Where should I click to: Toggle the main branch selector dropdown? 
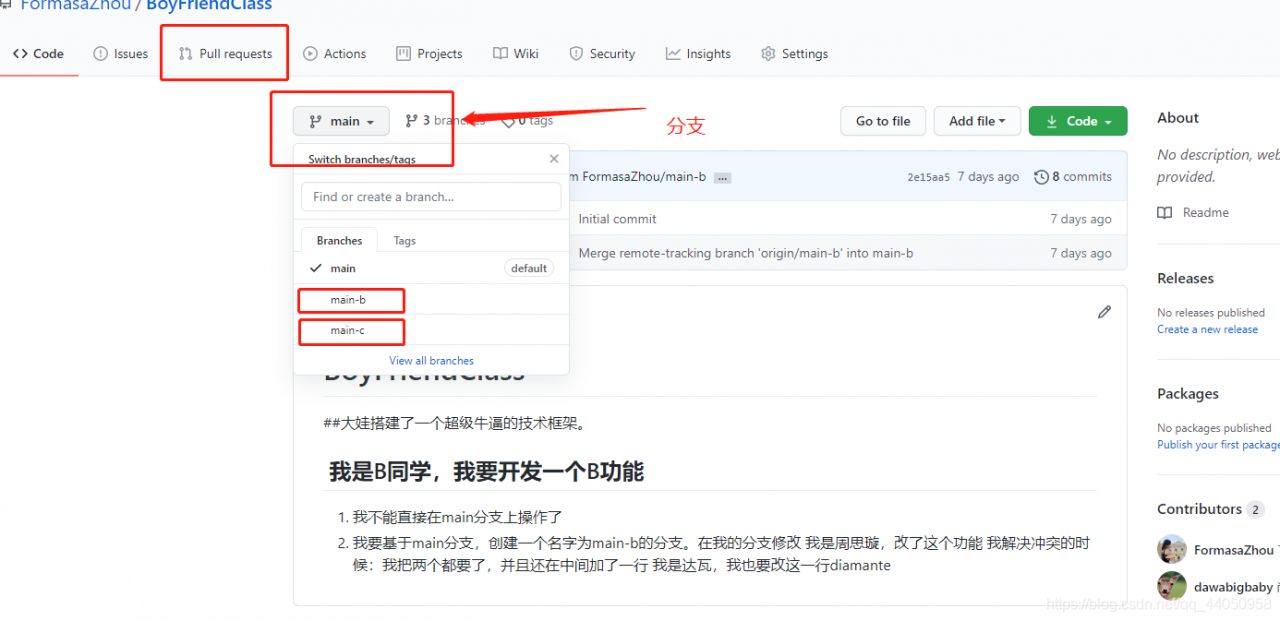(x=341, y=121)
